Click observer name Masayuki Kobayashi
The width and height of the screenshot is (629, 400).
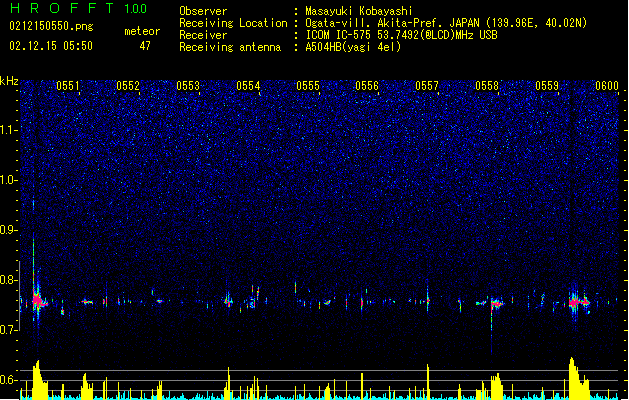[359, 11]
